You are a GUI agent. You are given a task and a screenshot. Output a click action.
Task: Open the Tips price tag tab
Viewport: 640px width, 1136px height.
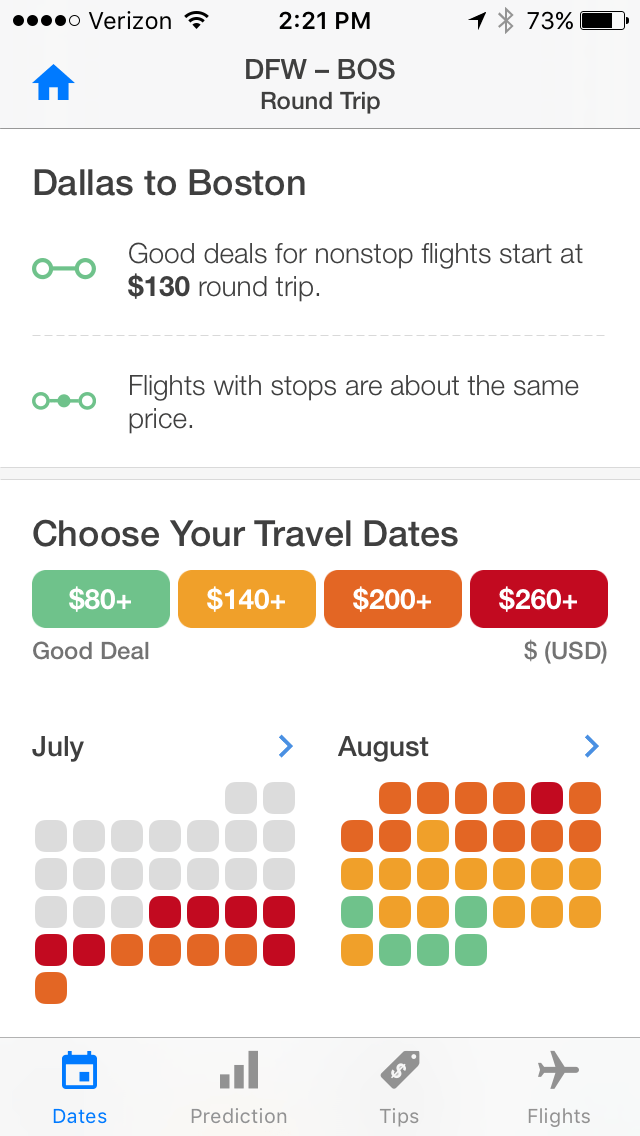pos(399,1086)
